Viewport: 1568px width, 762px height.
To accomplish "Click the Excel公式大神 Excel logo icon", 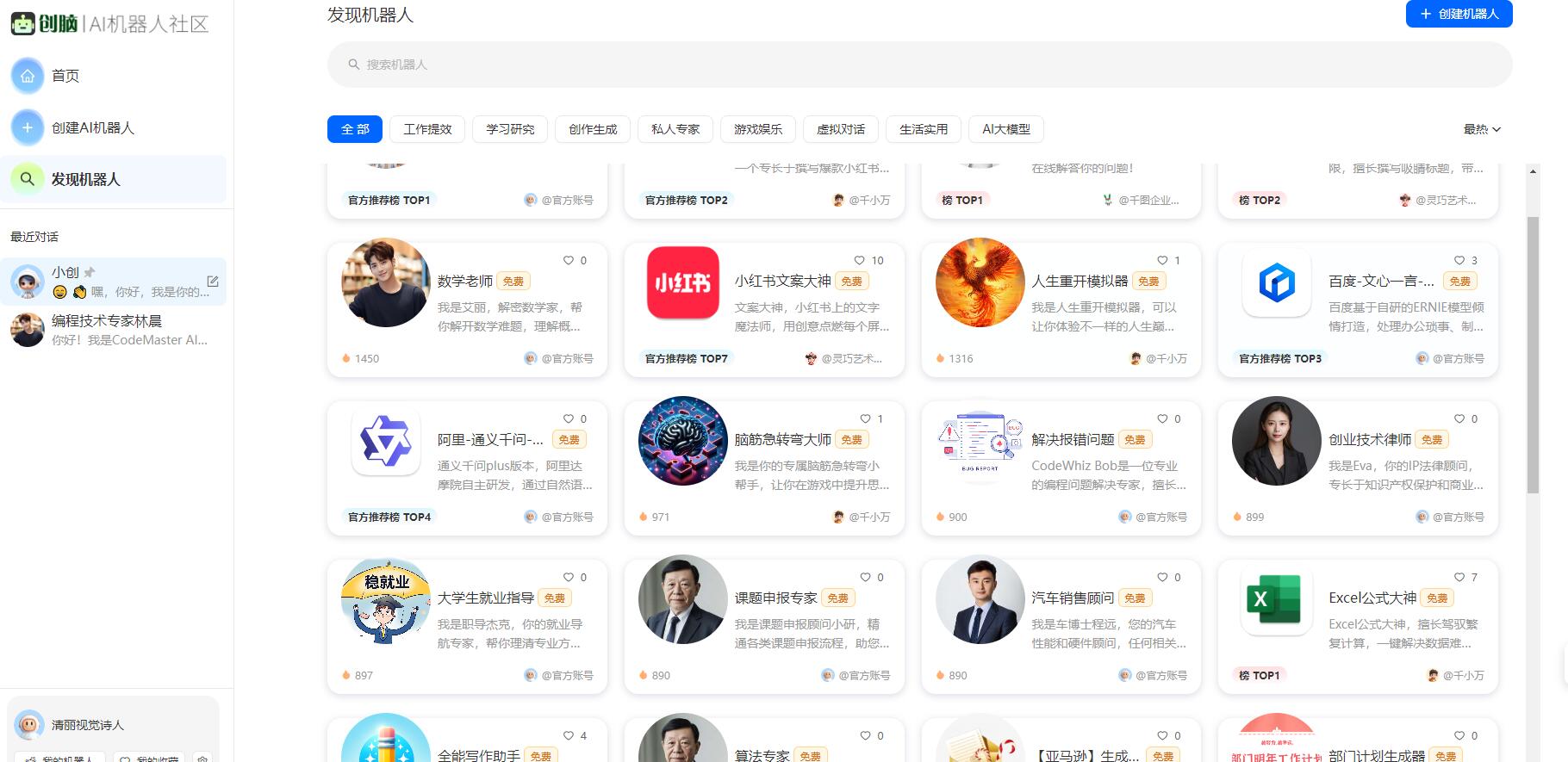I will (1276, 599).
